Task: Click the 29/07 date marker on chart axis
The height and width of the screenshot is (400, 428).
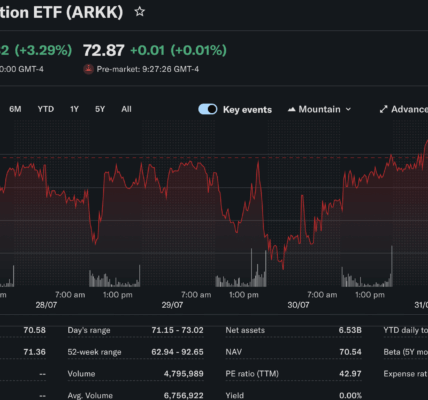Action: [172, 305]
